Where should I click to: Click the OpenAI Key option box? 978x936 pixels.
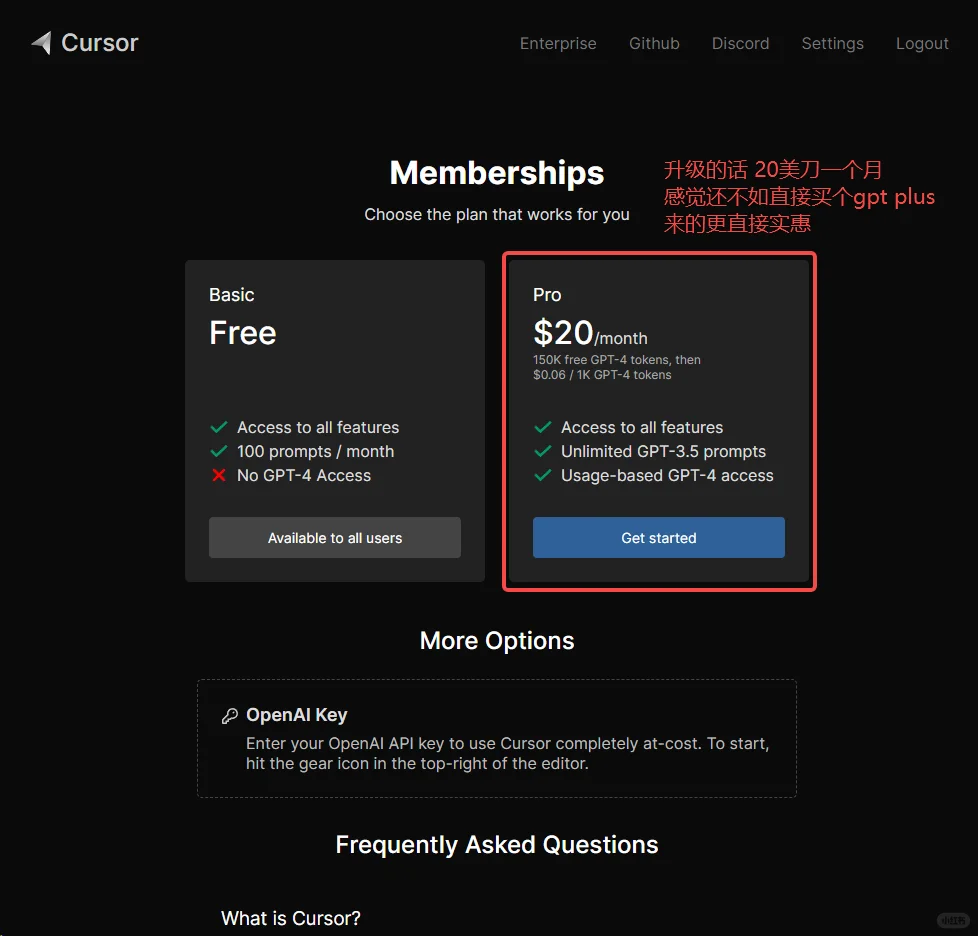[497, 738]
